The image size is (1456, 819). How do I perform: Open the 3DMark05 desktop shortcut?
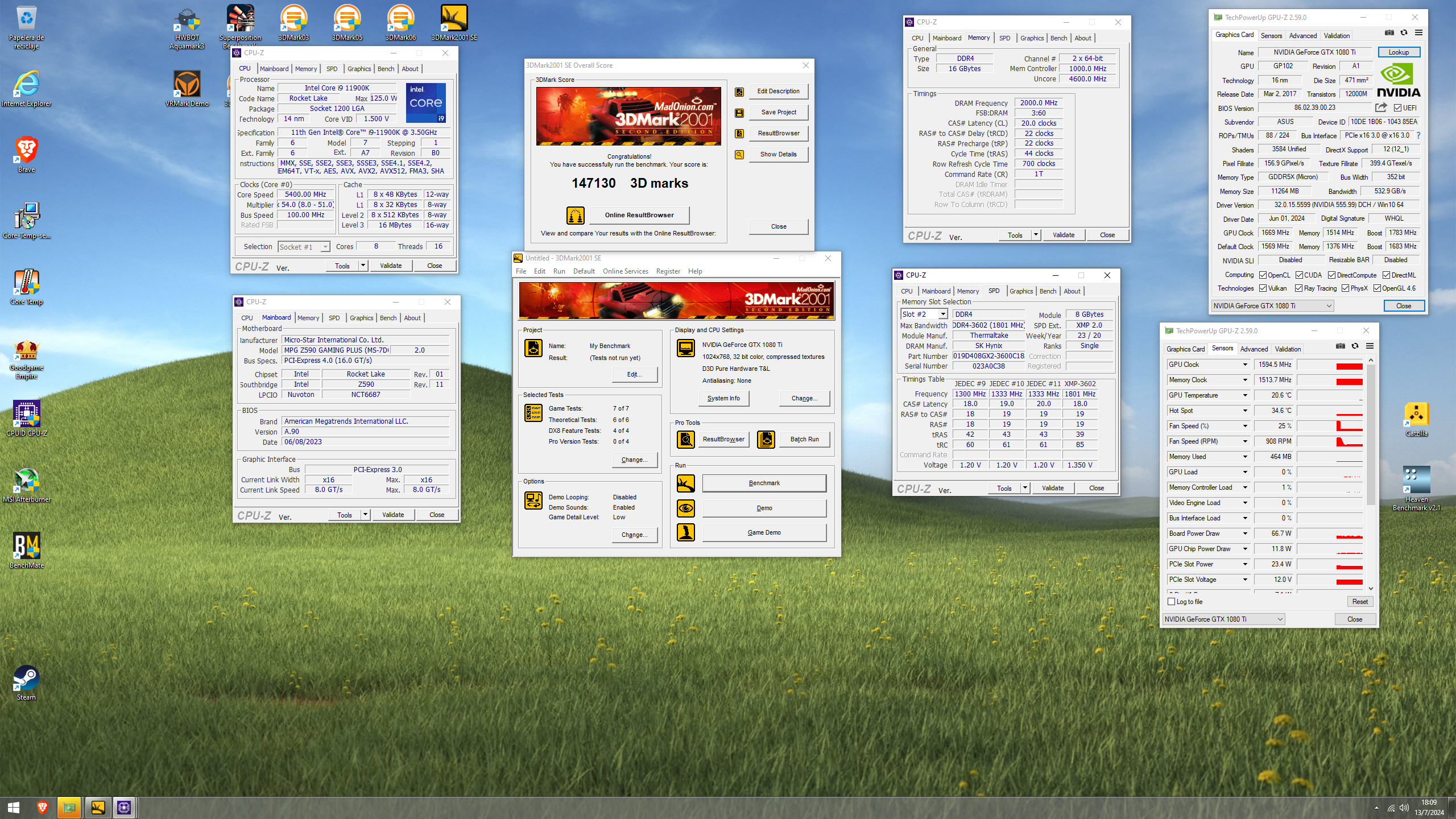click(347, 23)
